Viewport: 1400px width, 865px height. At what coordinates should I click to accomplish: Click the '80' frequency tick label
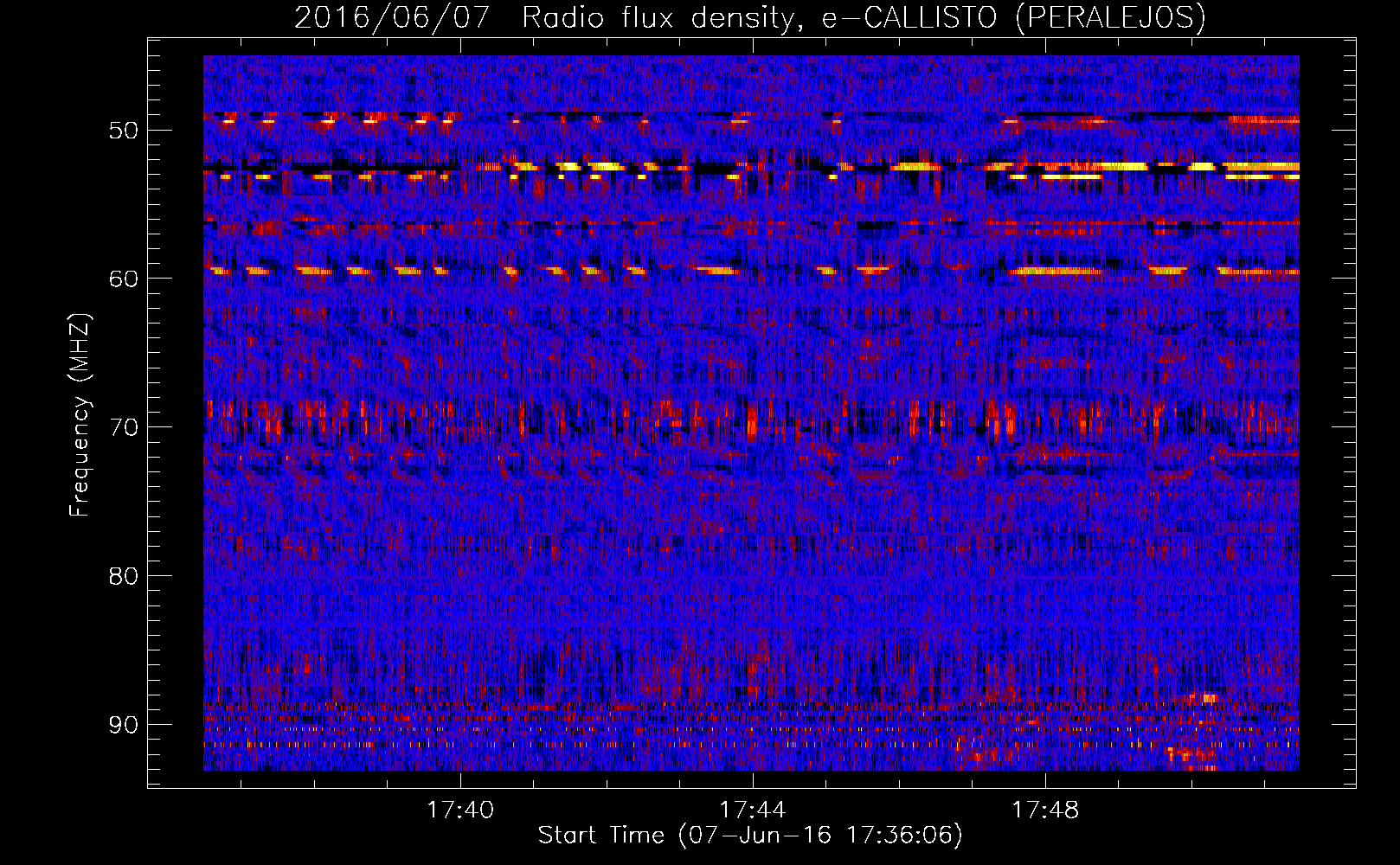coord(123,576)
